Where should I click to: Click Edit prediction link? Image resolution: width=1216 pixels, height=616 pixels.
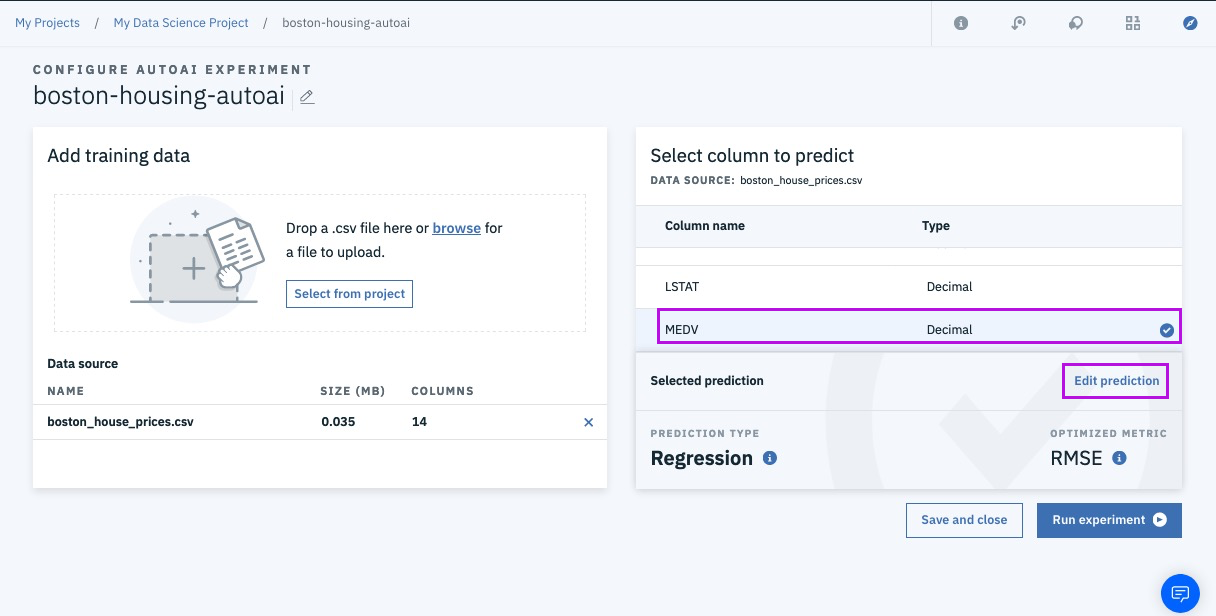(x=1116, y=381)
